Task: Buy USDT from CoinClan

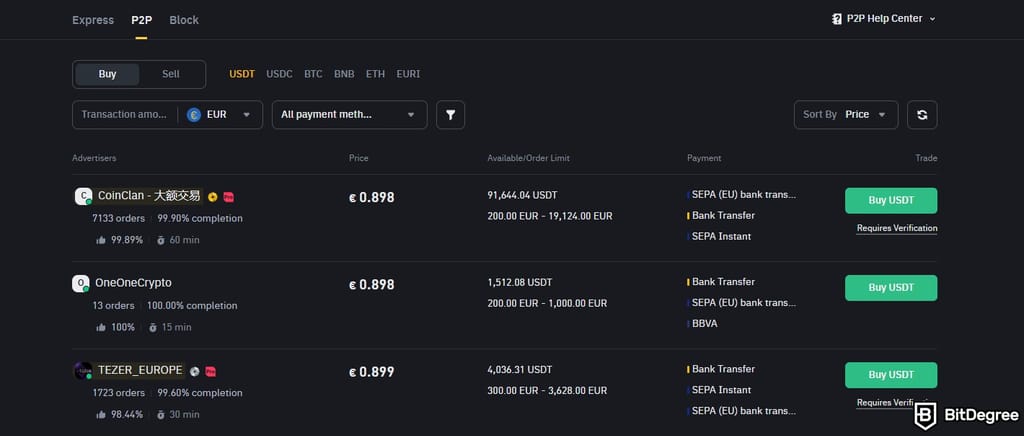Action: pyautogui.click(x=891, y=200)
